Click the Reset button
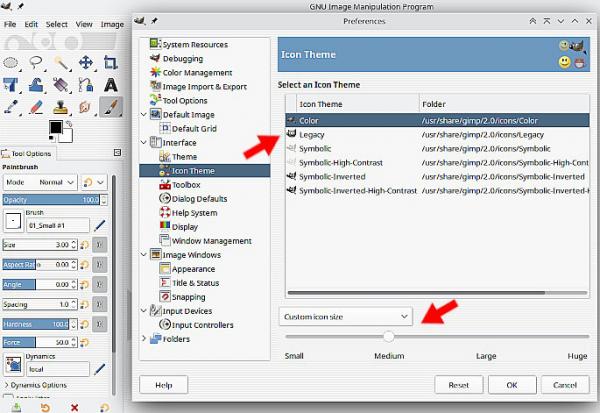 point(458,385)
